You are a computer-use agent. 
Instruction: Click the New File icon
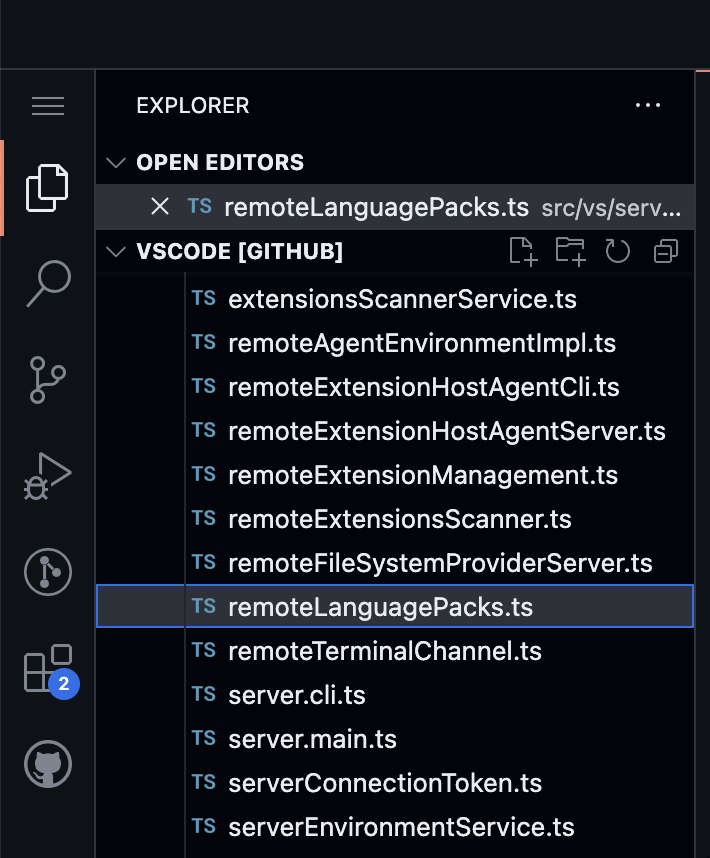tap(521, 251)
